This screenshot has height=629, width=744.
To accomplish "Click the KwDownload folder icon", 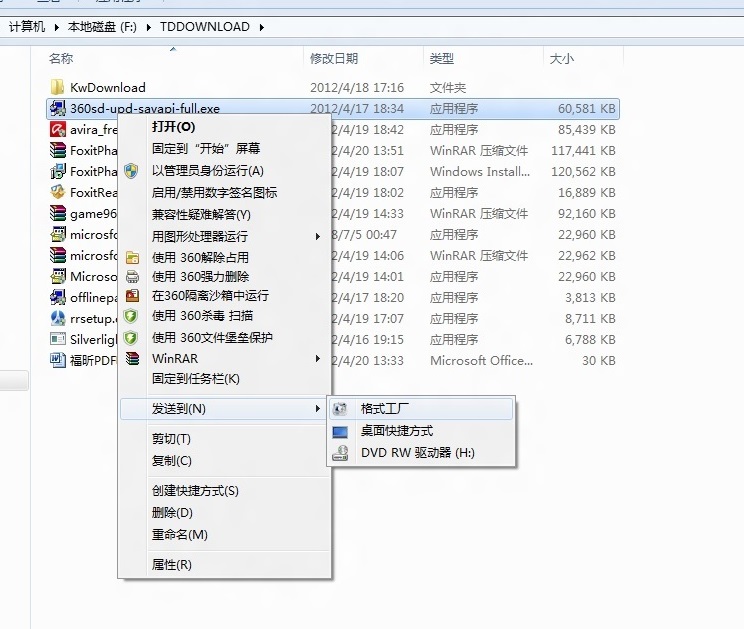I will [58, 88].
